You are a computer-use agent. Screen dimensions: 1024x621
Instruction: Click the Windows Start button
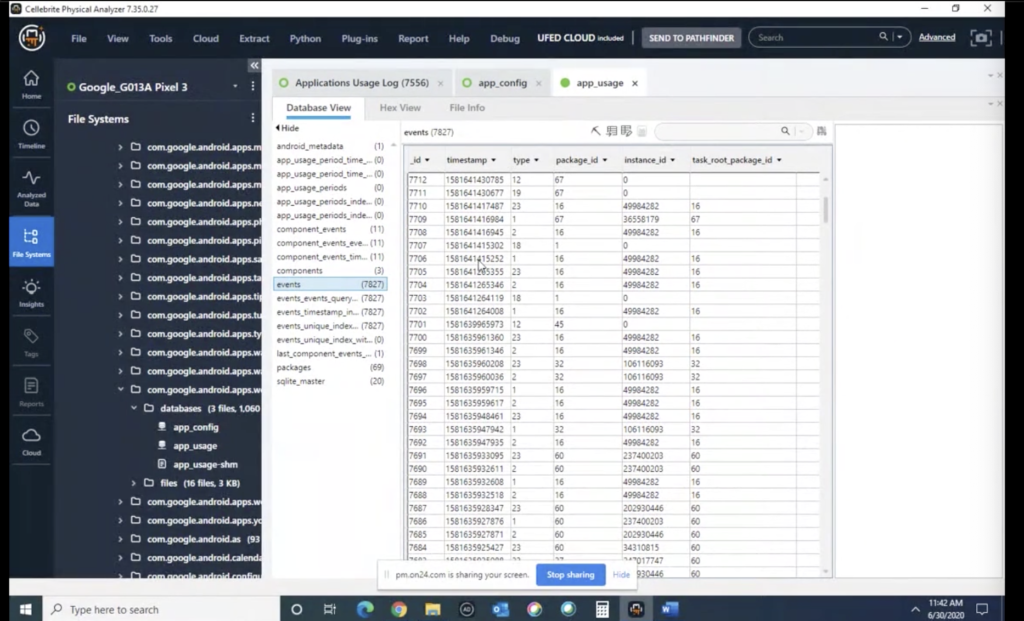point(25,609)
